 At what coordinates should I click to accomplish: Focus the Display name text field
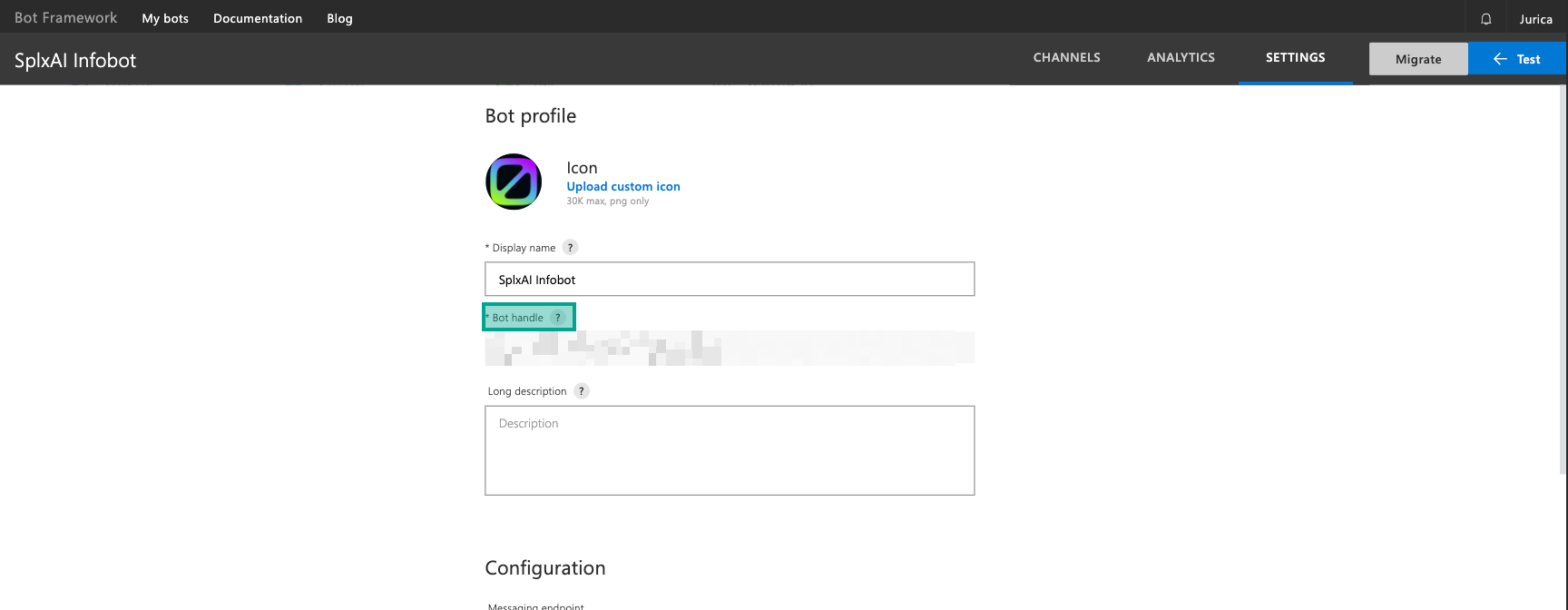(730, 280)
